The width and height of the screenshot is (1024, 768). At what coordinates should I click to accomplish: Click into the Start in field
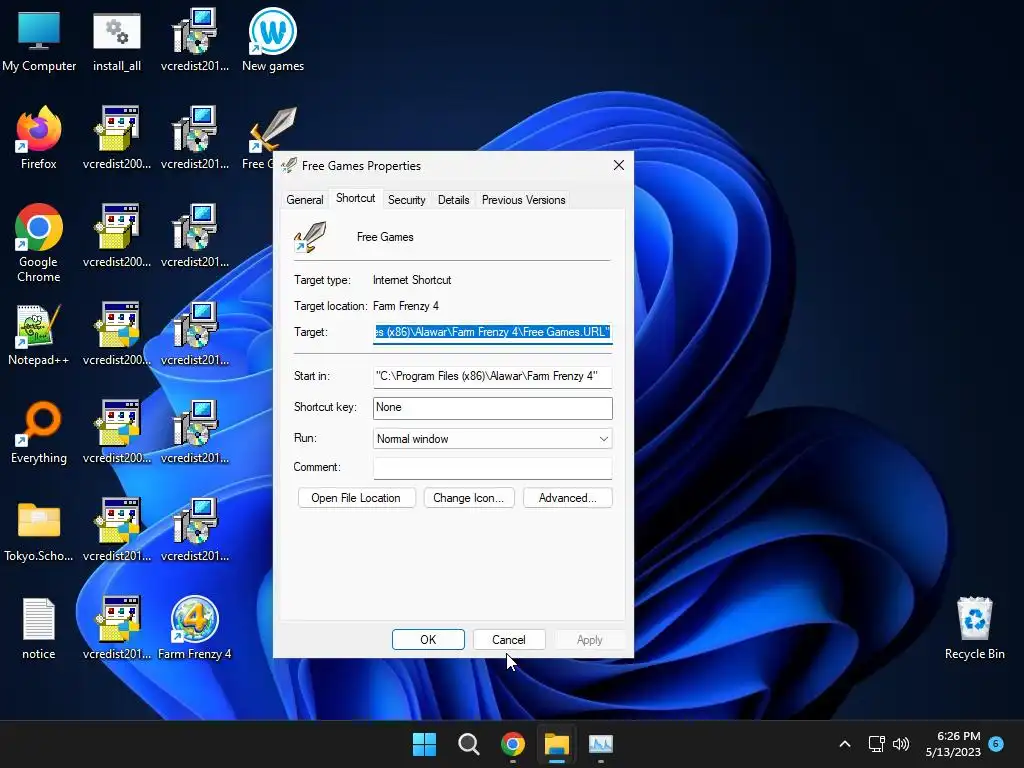pos(492,376)
